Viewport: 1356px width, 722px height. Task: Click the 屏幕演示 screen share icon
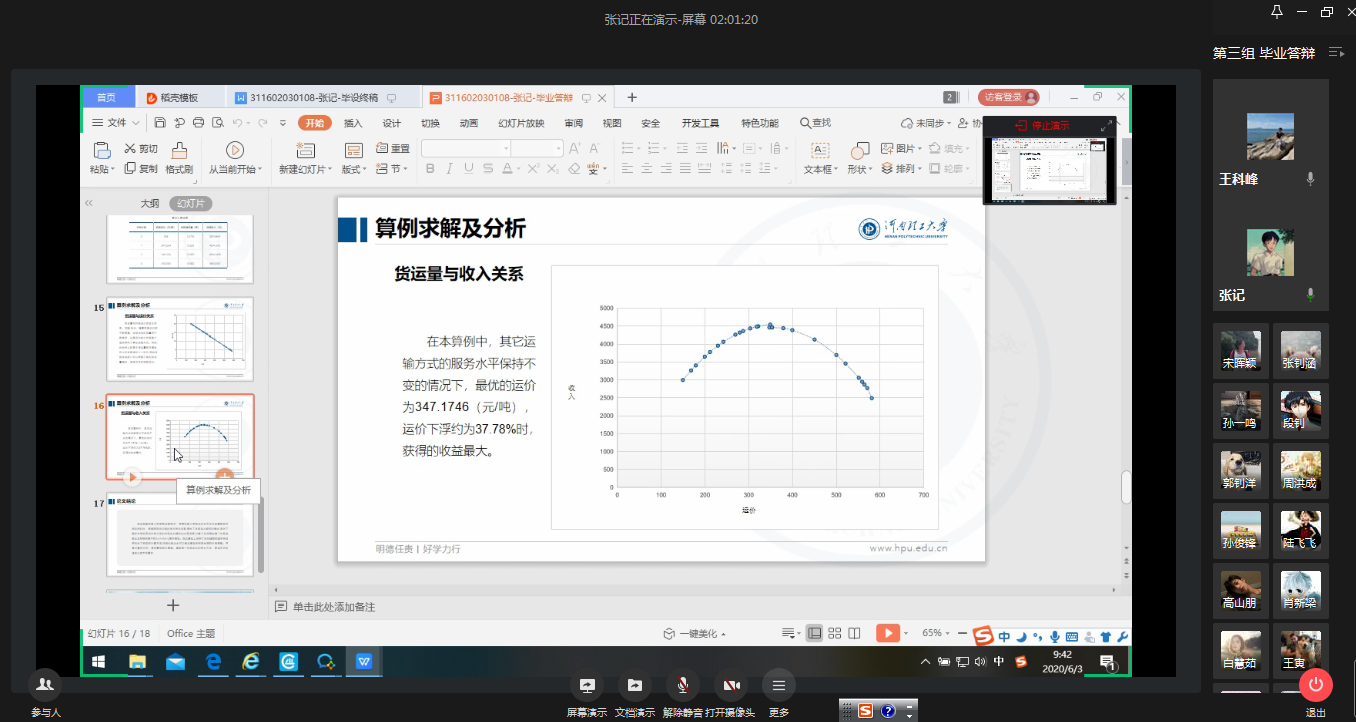click(x=587, y=685)
